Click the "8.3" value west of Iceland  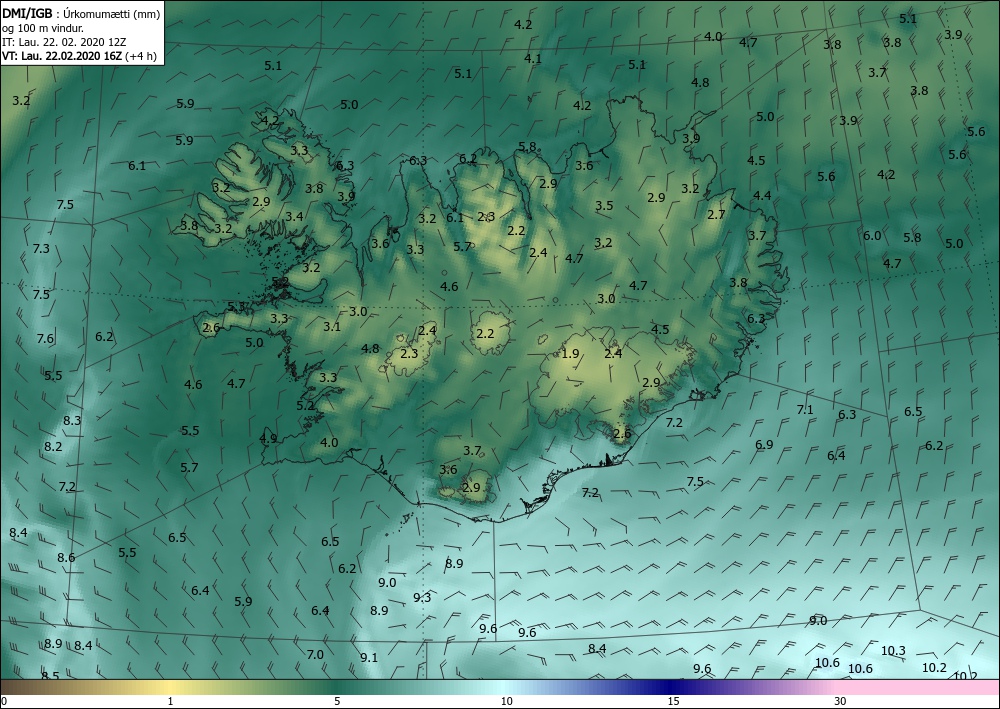(x=72, y=421)
